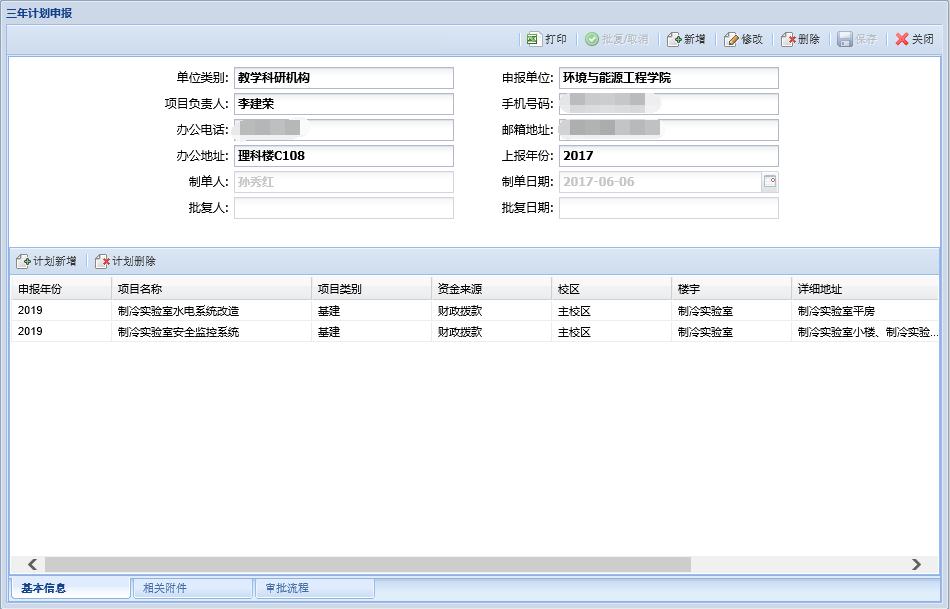Click into the 办公地址 input field
This screenshot has width=950, height=609.
click(343, 156)
